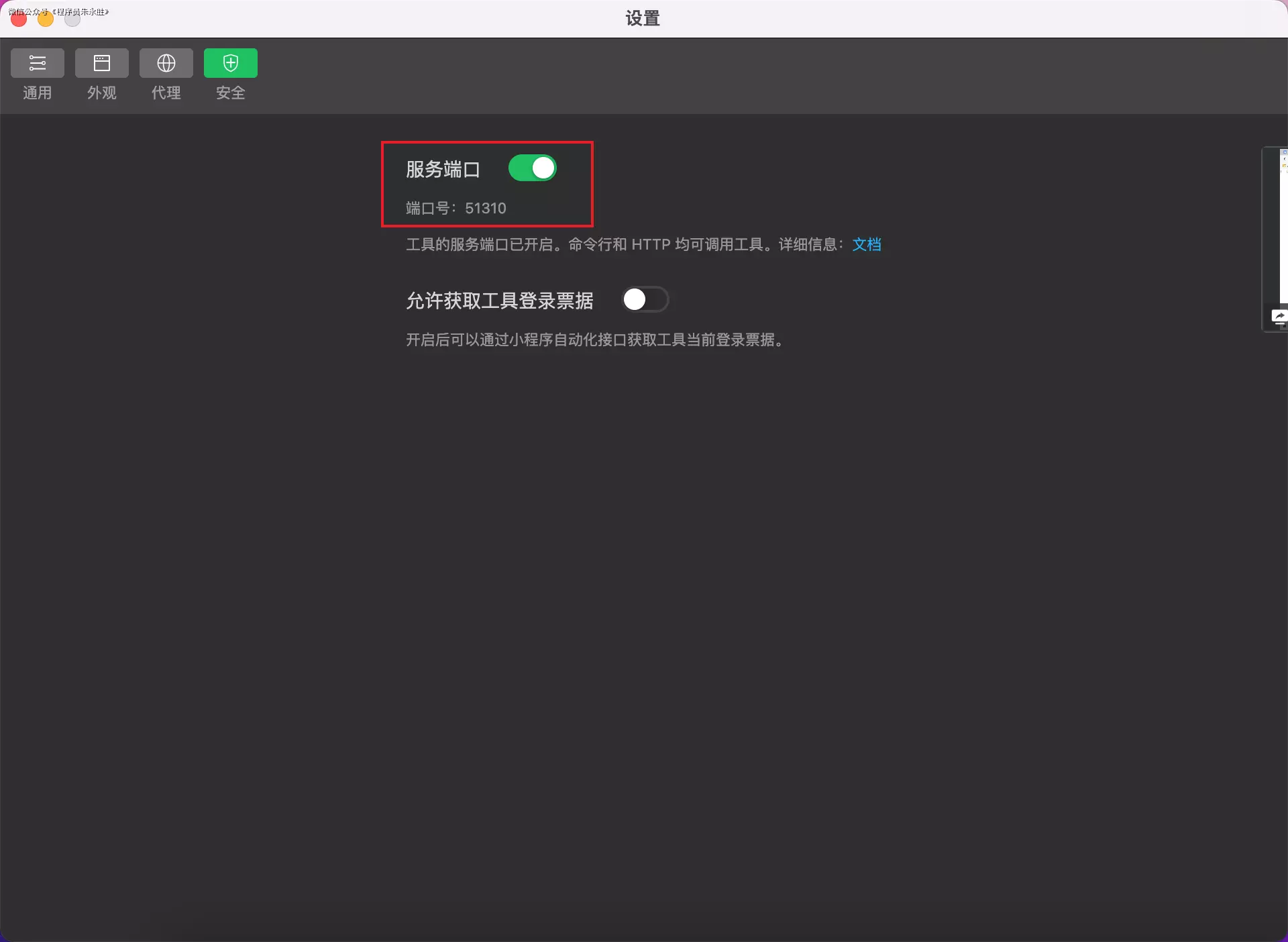1288x942 pixels.
Task: Select the globe icon above 代理
Action: [x=166, y=62]
